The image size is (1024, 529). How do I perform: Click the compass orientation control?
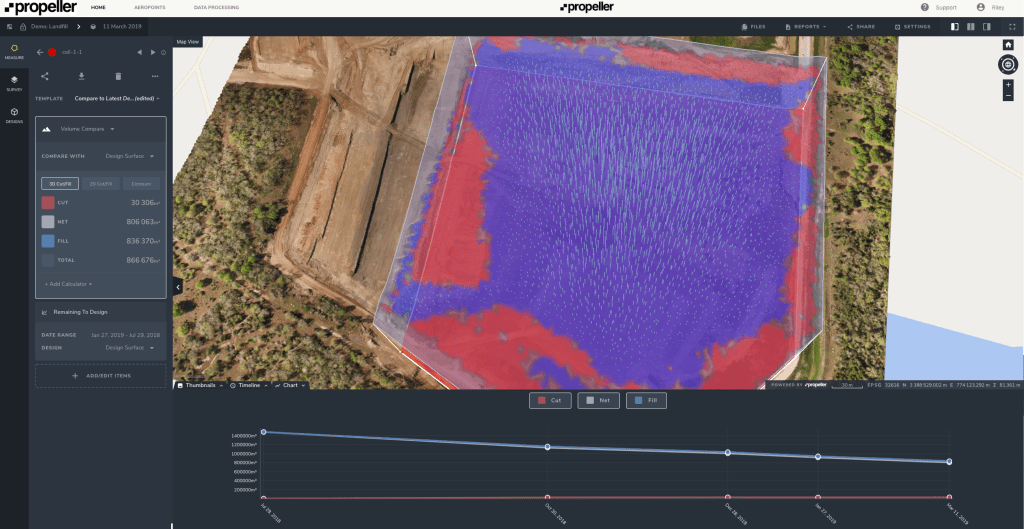point(1008,65)
